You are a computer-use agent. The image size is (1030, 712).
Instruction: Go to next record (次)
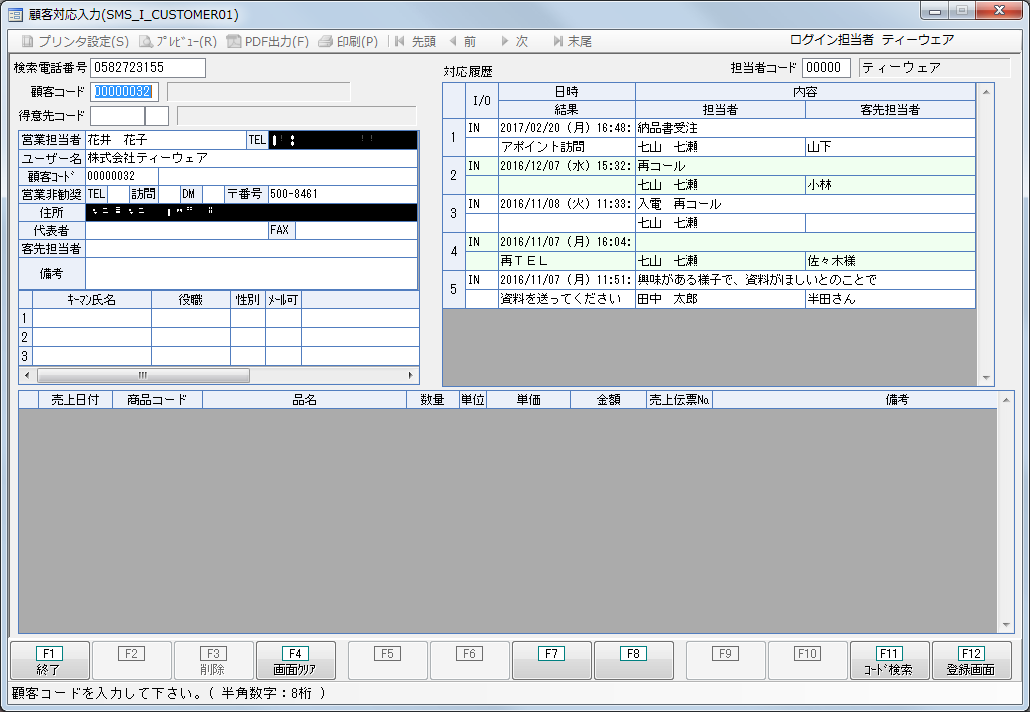click(x=513, y=42)
